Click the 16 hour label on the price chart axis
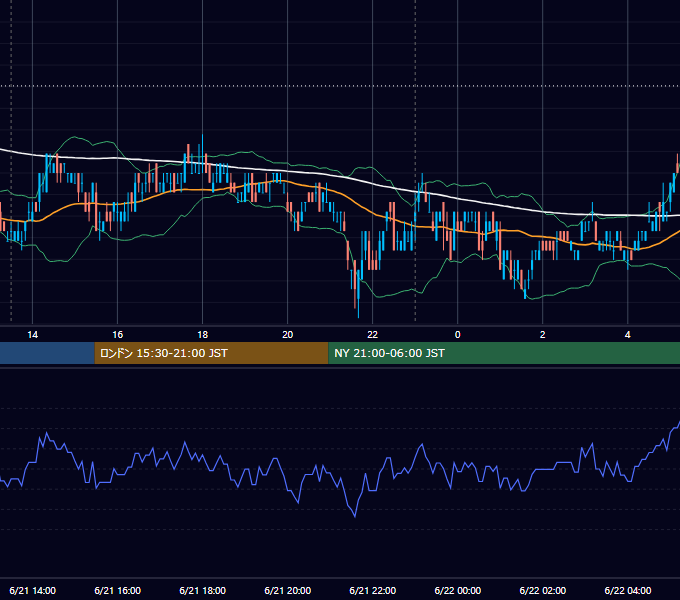680x600 pixels. point(118,335)
